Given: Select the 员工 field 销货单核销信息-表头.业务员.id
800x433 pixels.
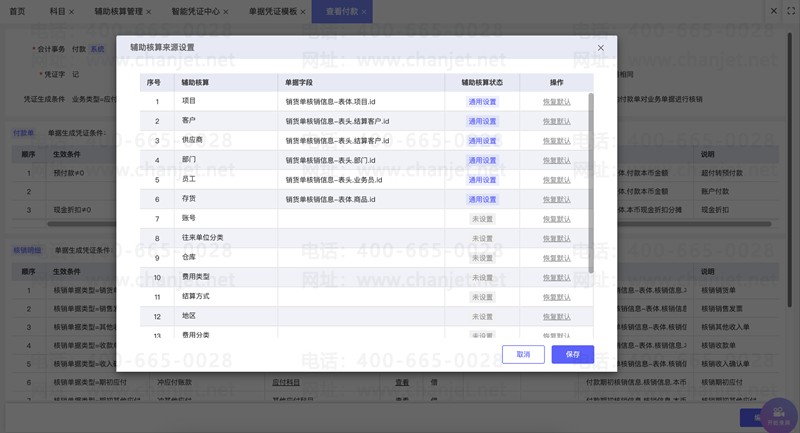Looking at the screenshot, I should [x=334, y=180].
